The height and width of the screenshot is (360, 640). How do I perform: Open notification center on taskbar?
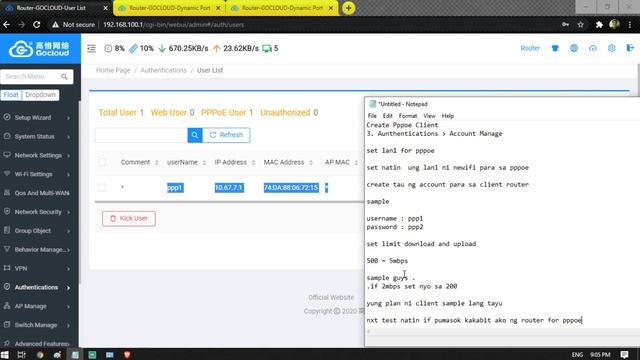(624, 354)
